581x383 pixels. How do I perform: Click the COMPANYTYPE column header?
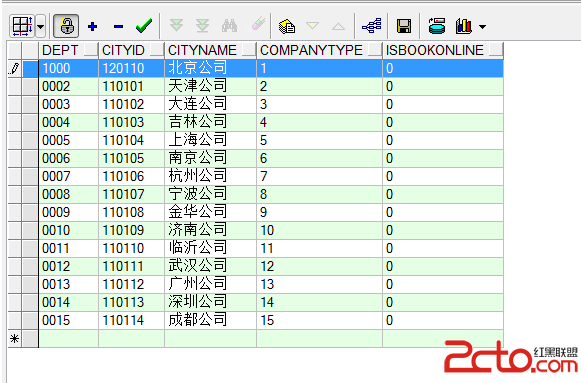click(x=319, y=50)
